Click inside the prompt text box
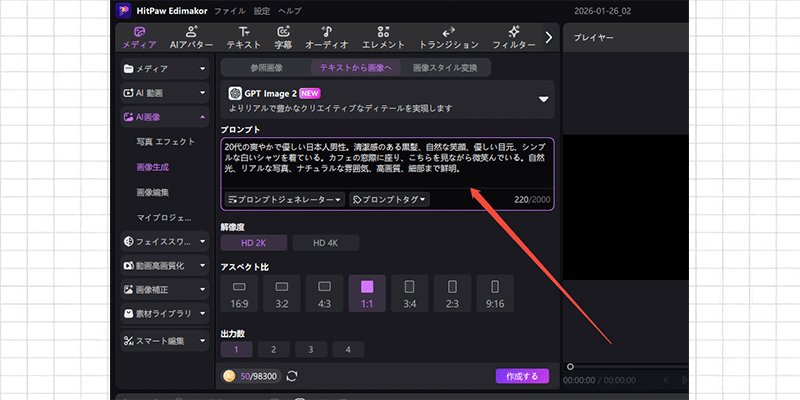 387,163
